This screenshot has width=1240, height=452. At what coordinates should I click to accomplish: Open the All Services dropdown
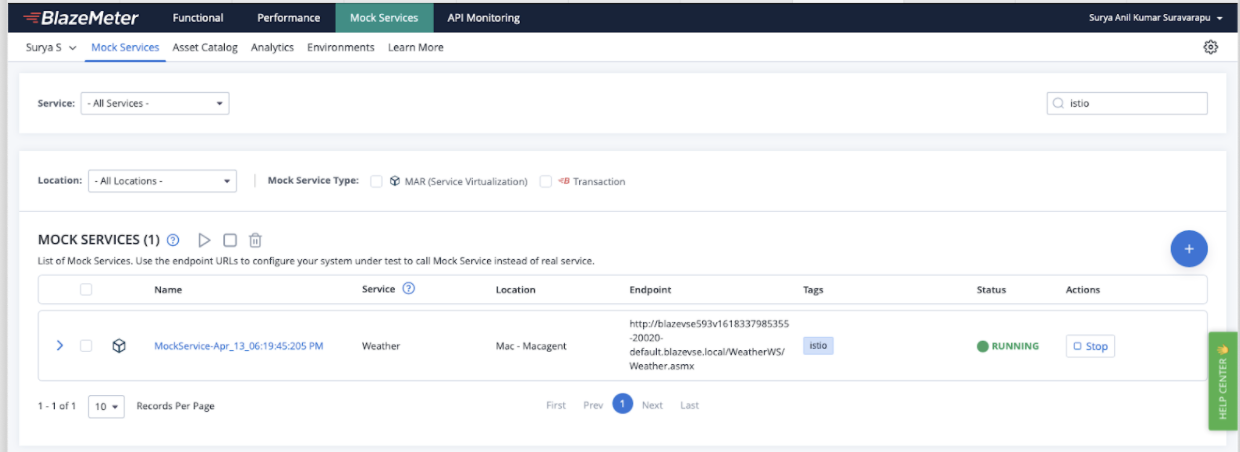point(155,103)
